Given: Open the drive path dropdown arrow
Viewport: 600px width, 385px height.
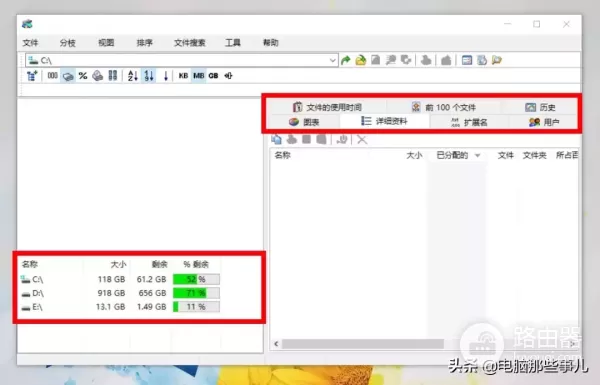Looking at the screenshot, I should [333, 60].
